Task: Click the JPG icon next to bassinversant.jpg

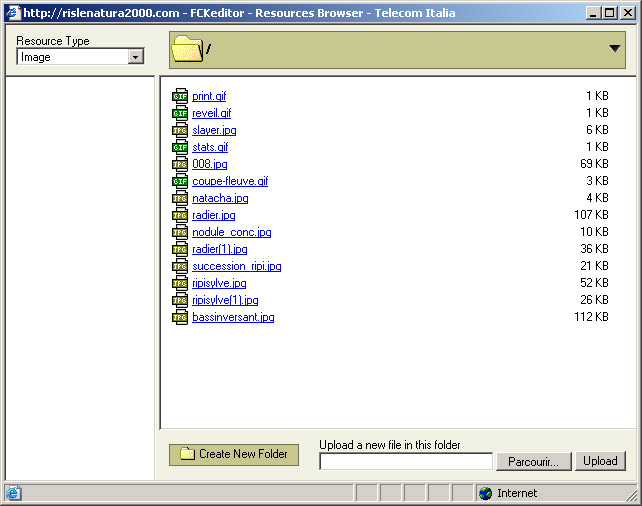Action: click(180, 317)
